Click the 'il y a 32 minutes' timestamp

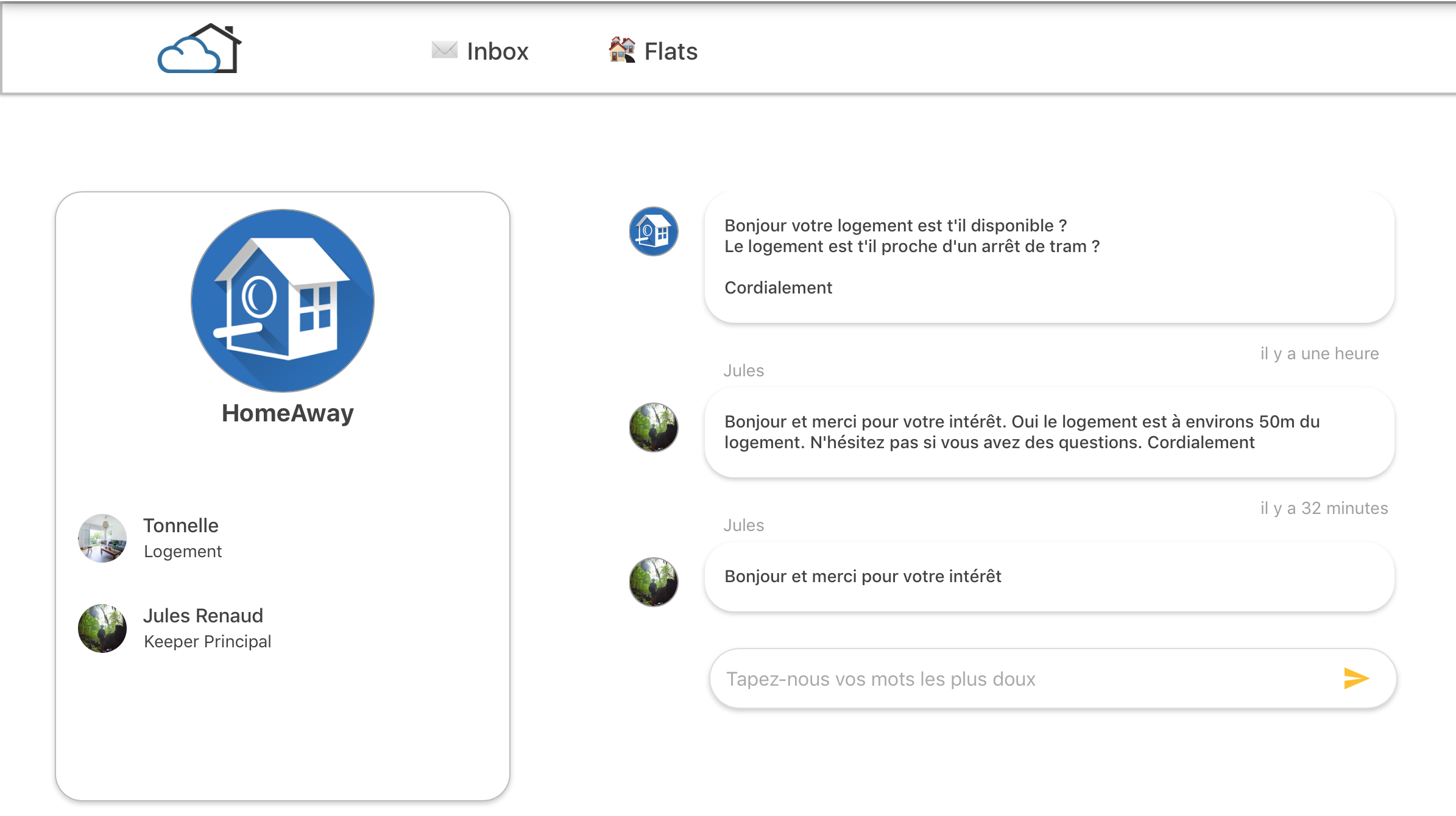(x=1324, y=508)
